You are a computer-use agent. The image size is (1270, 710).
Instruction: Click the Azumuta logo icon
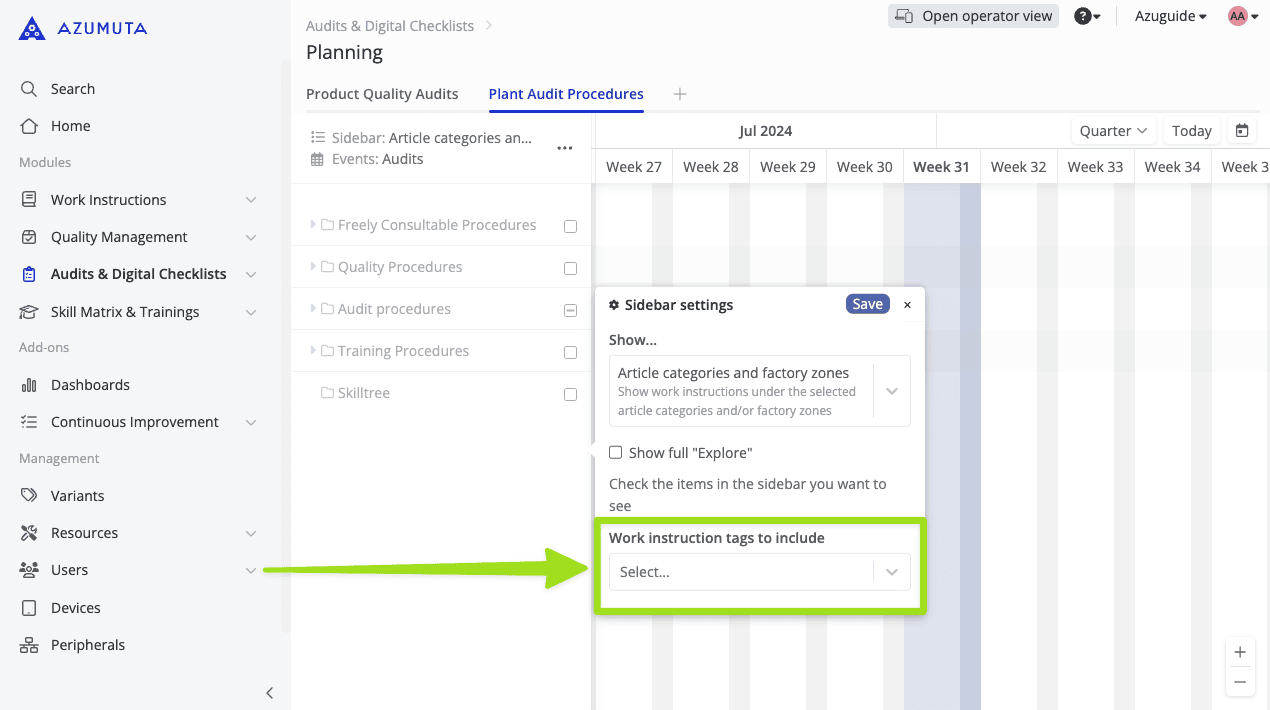(x=32, y=28)
